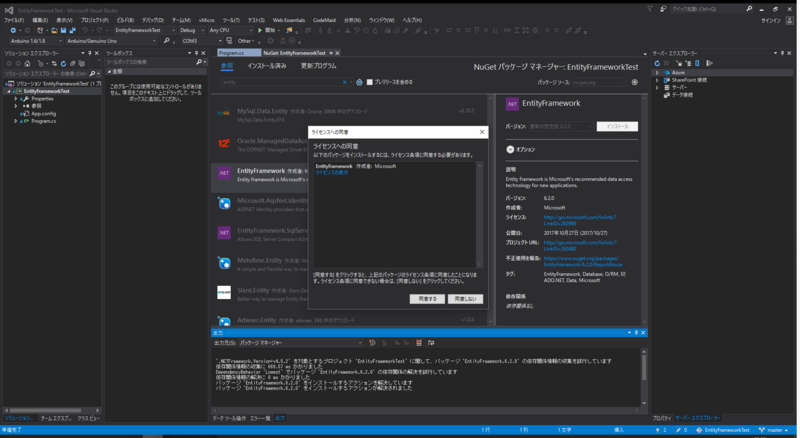The image size is (800, 438).
Task: Pin the Toolbox panel
Action: [196, 53]
